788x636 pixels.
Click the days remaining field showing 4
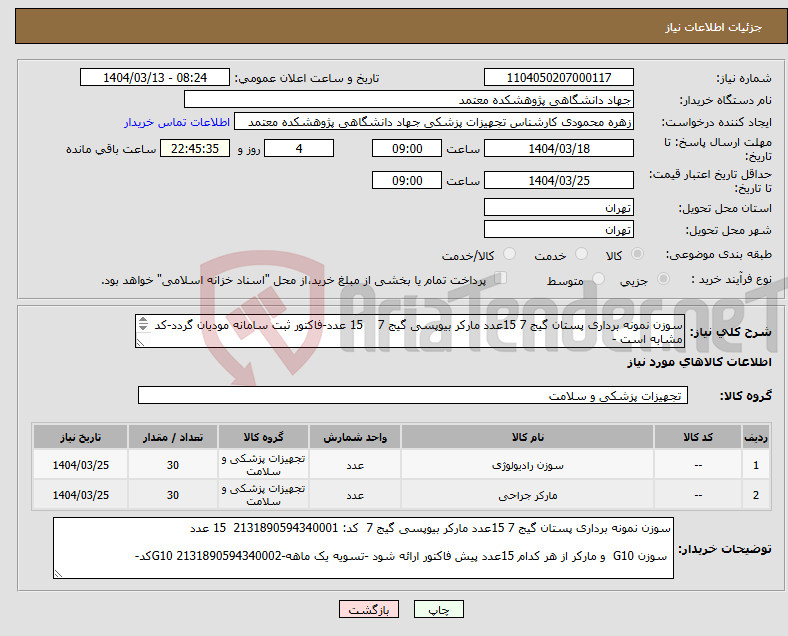point(299,149)
